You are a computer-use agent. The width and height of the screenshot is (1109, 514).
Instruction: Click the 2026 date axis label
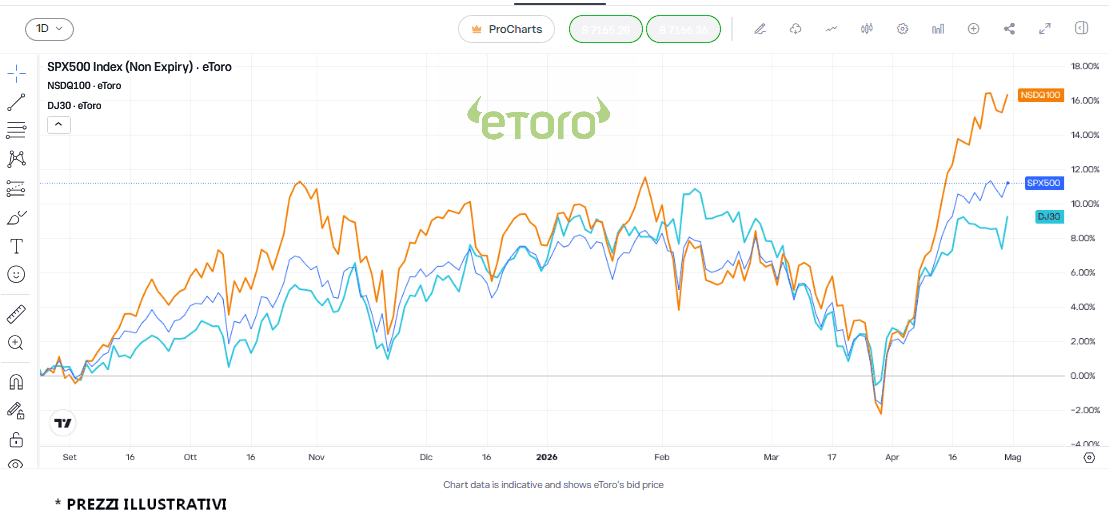click(x=547, y=457)
